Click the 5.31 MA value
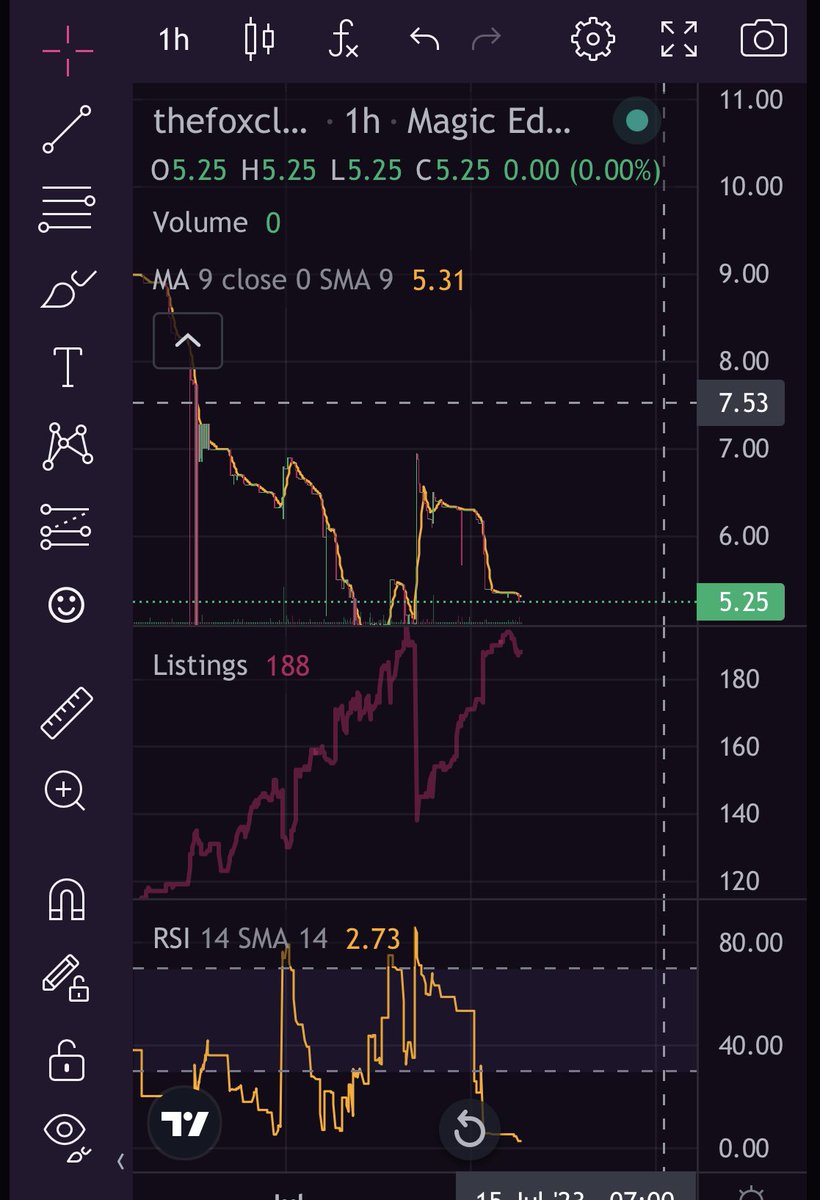This screenshot has width=820, height=1200. [439, 280]
